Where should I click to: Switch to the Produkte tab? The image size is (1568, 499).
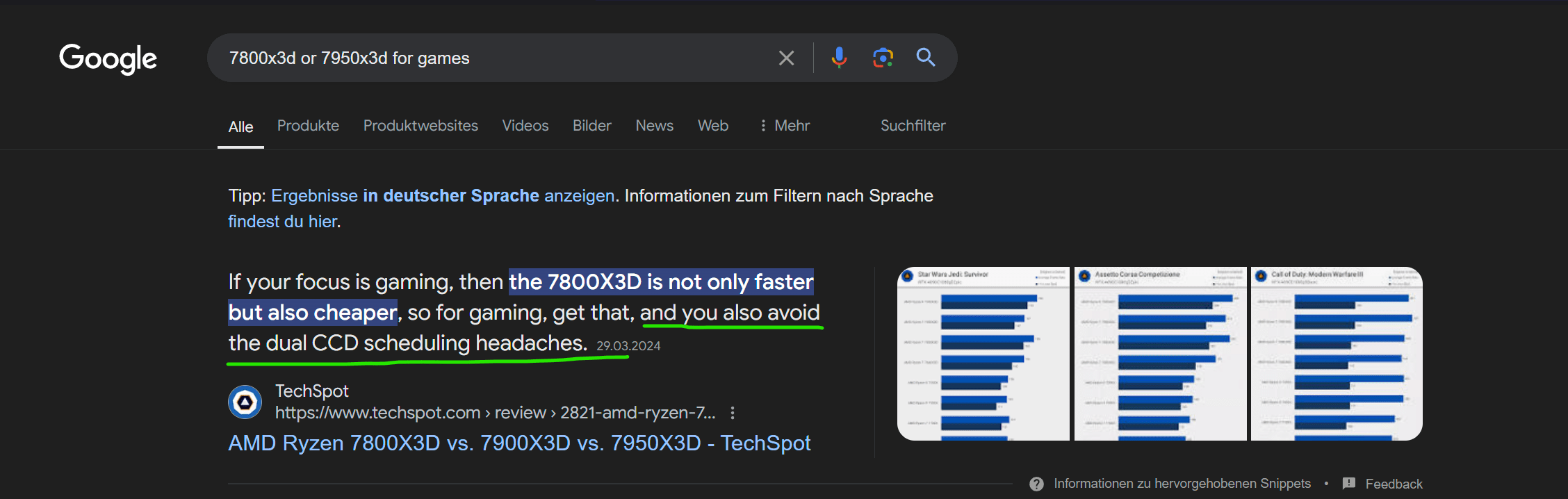(308, 126)
